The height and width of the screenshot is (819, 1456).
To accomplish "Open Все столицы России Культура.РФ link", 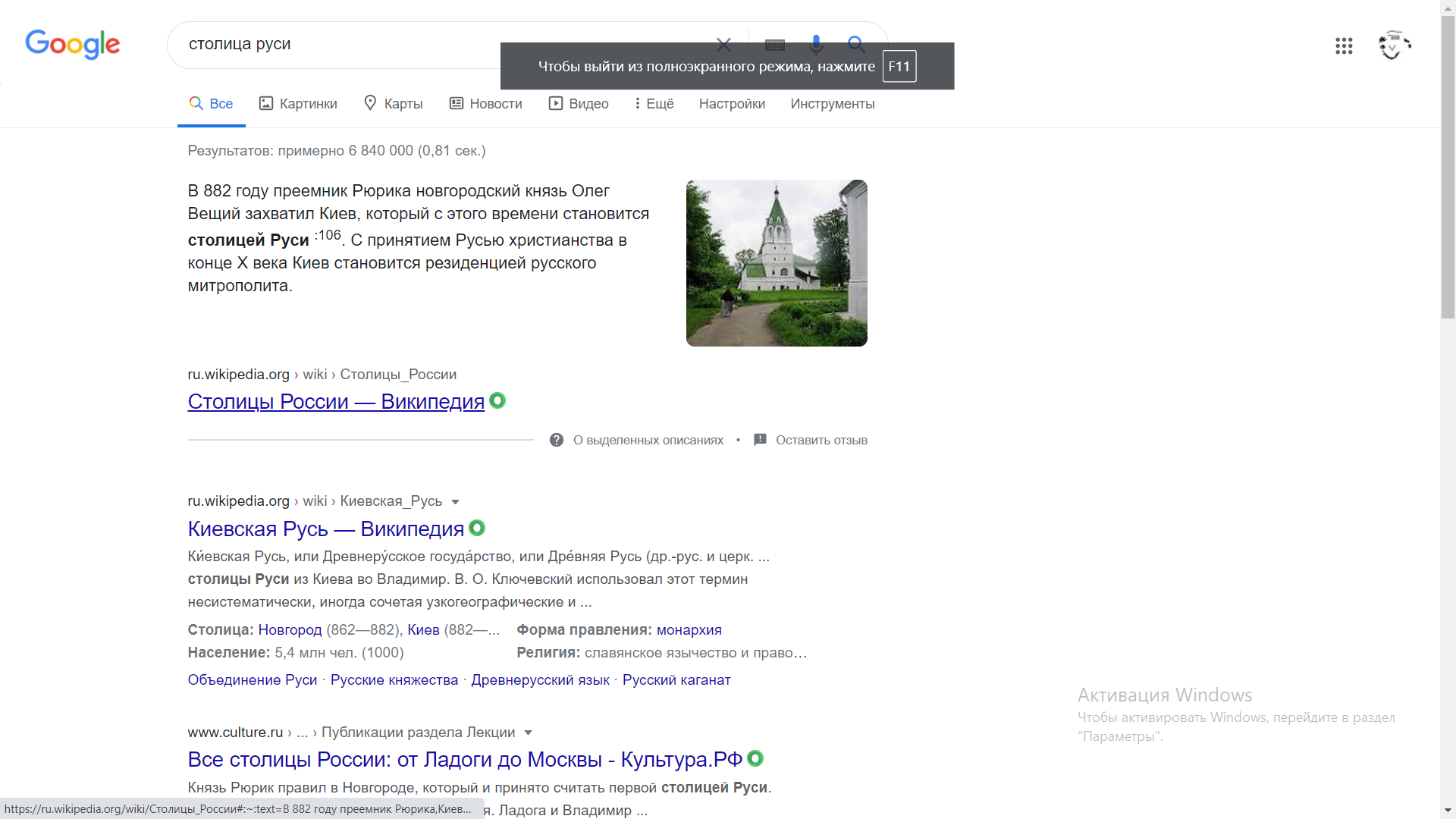I will (x=465, y=760).
